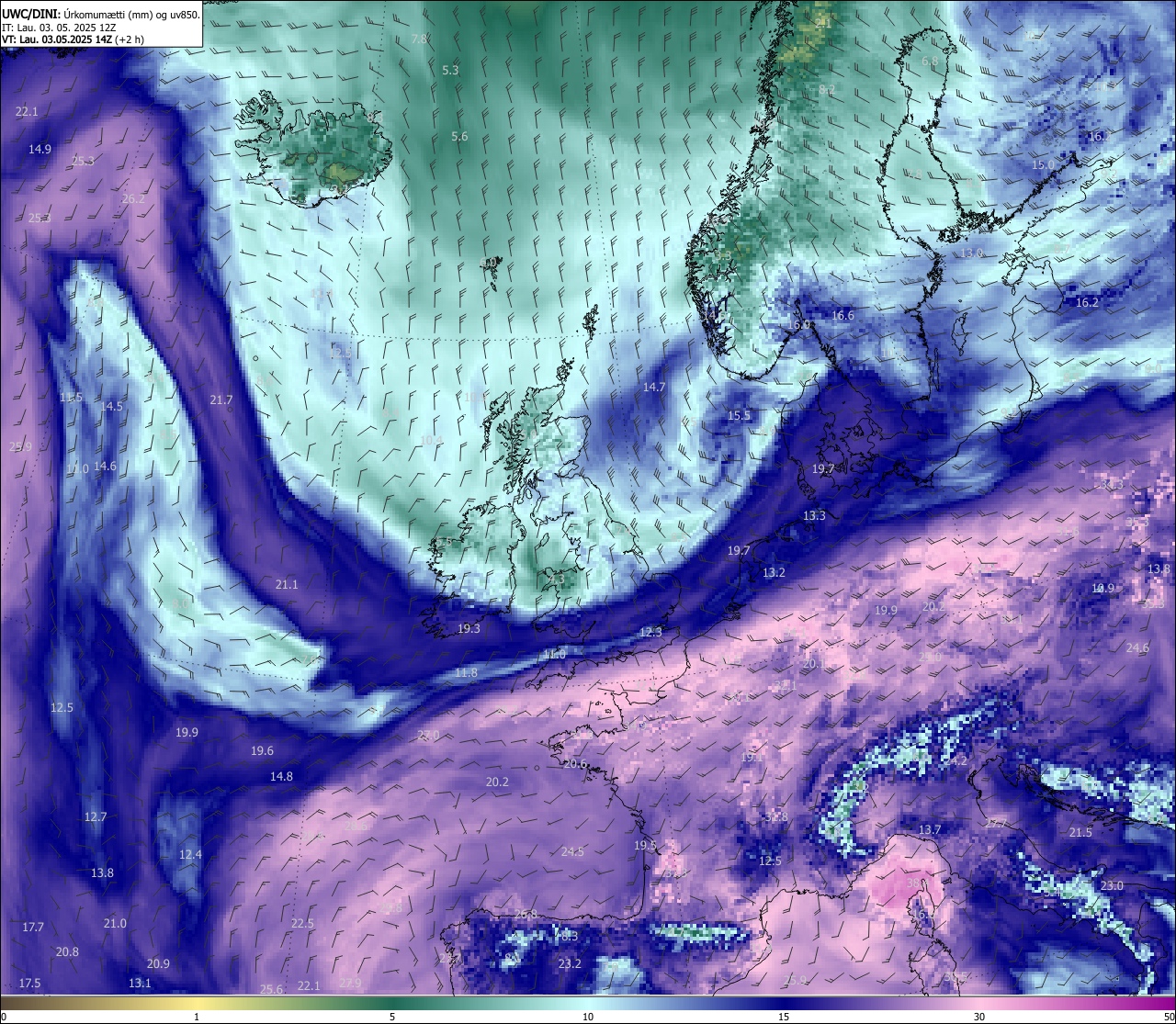Click the 5 tick on the color scale

point(392,1017)
